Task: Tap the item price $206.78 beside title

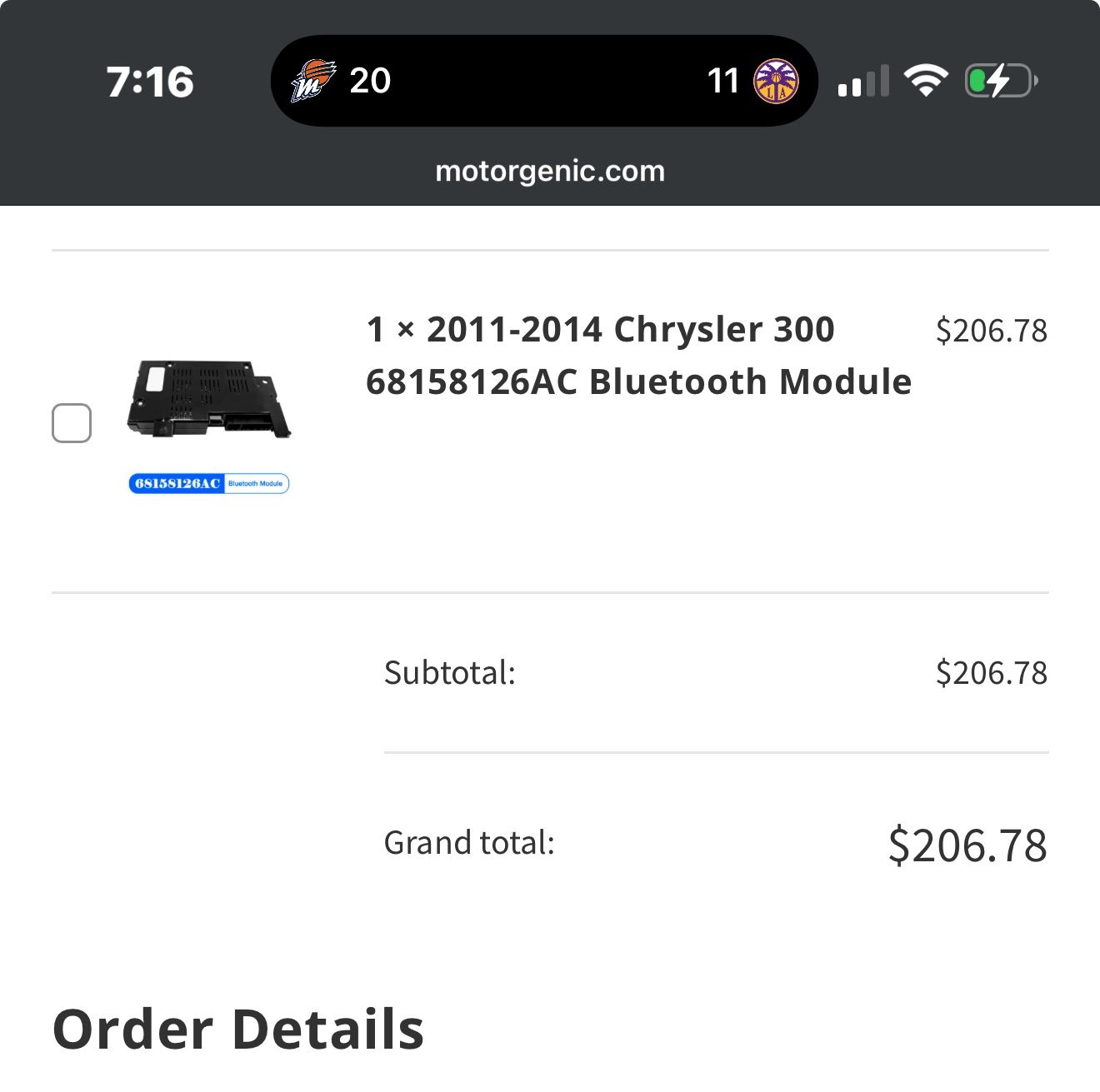Action: tap(991, 331)
